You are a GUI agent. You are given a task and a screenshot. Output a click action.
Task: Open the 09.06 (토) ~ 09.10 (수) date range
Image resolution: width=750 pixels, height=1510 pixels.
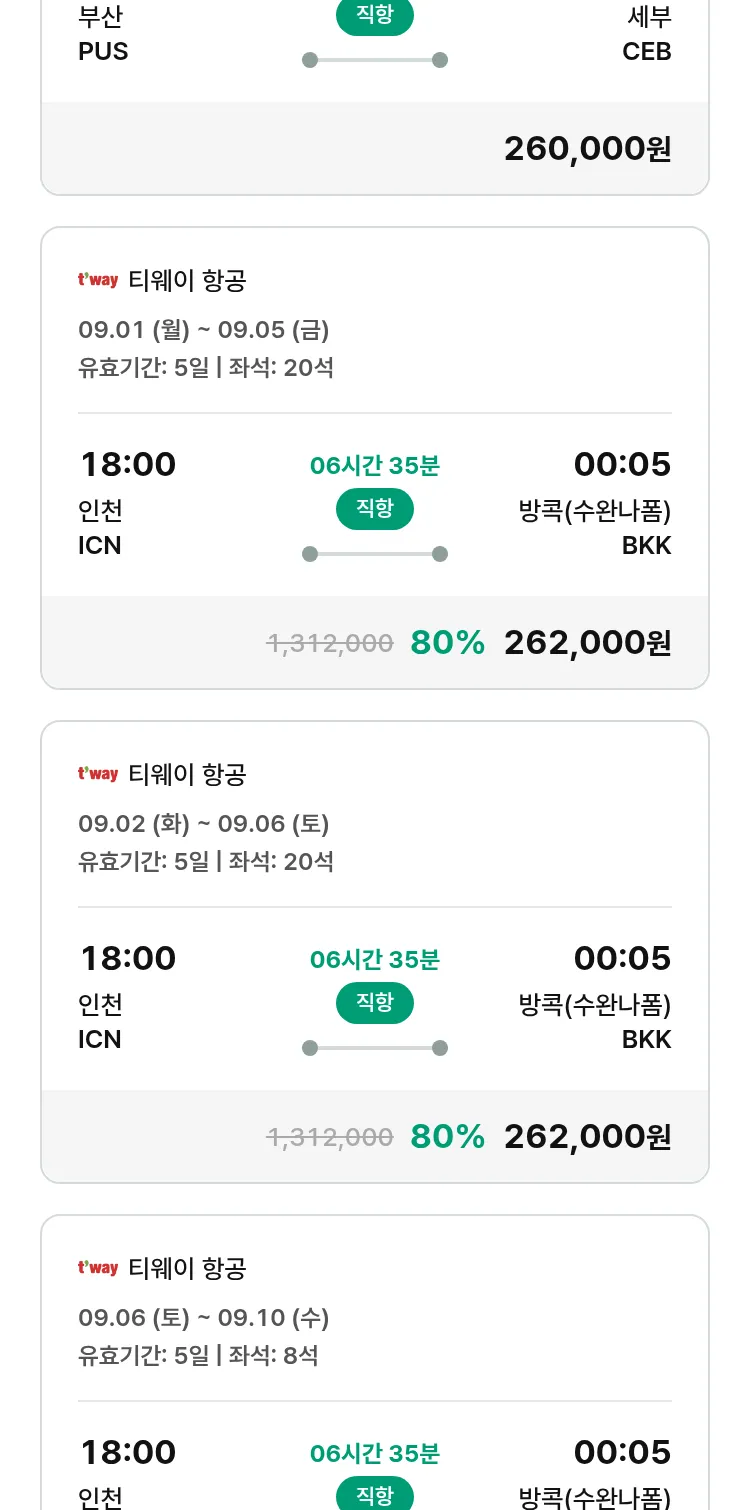click(204, 1318)
